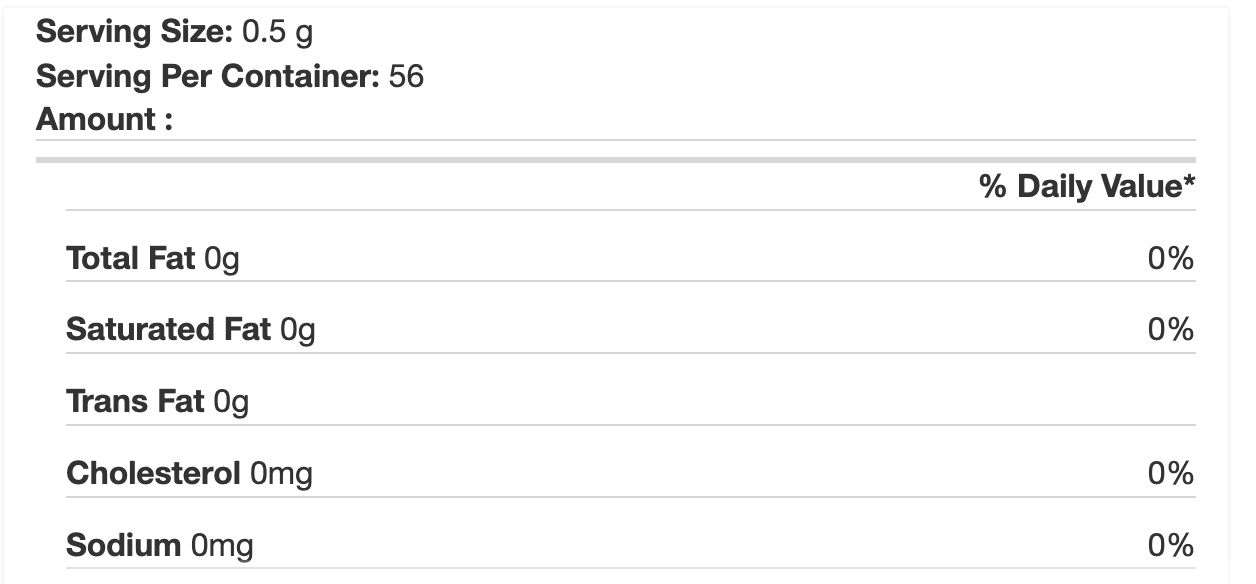Click the % Daily Value* column header
Image resolution: width=1256 pixels, height=584 pixels.
[1087, 186]
